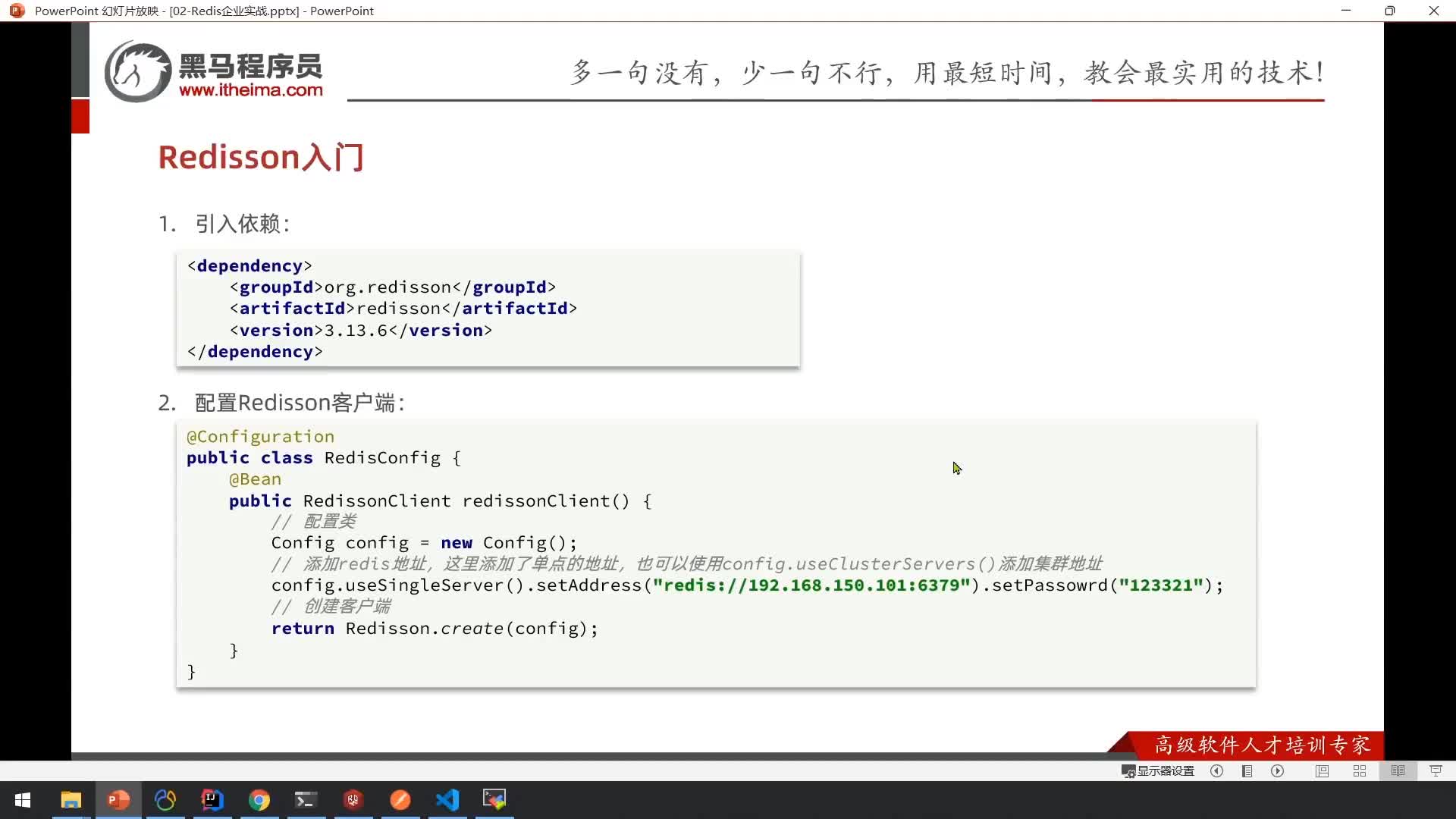This screenshot has height=819, width=1456.
Task: Click the @Configuration annotation
Action: click(x=260, y=437)
